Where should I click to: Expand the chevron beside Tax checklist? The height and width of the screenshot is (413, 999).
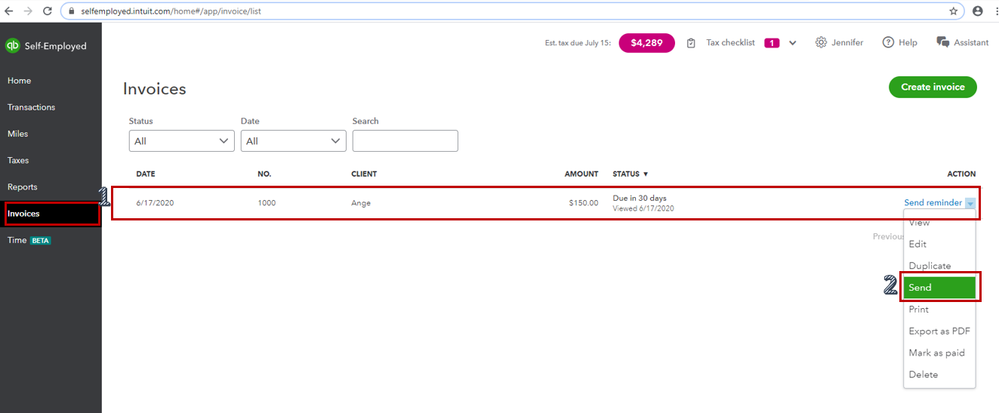click(x=793, y=43)
